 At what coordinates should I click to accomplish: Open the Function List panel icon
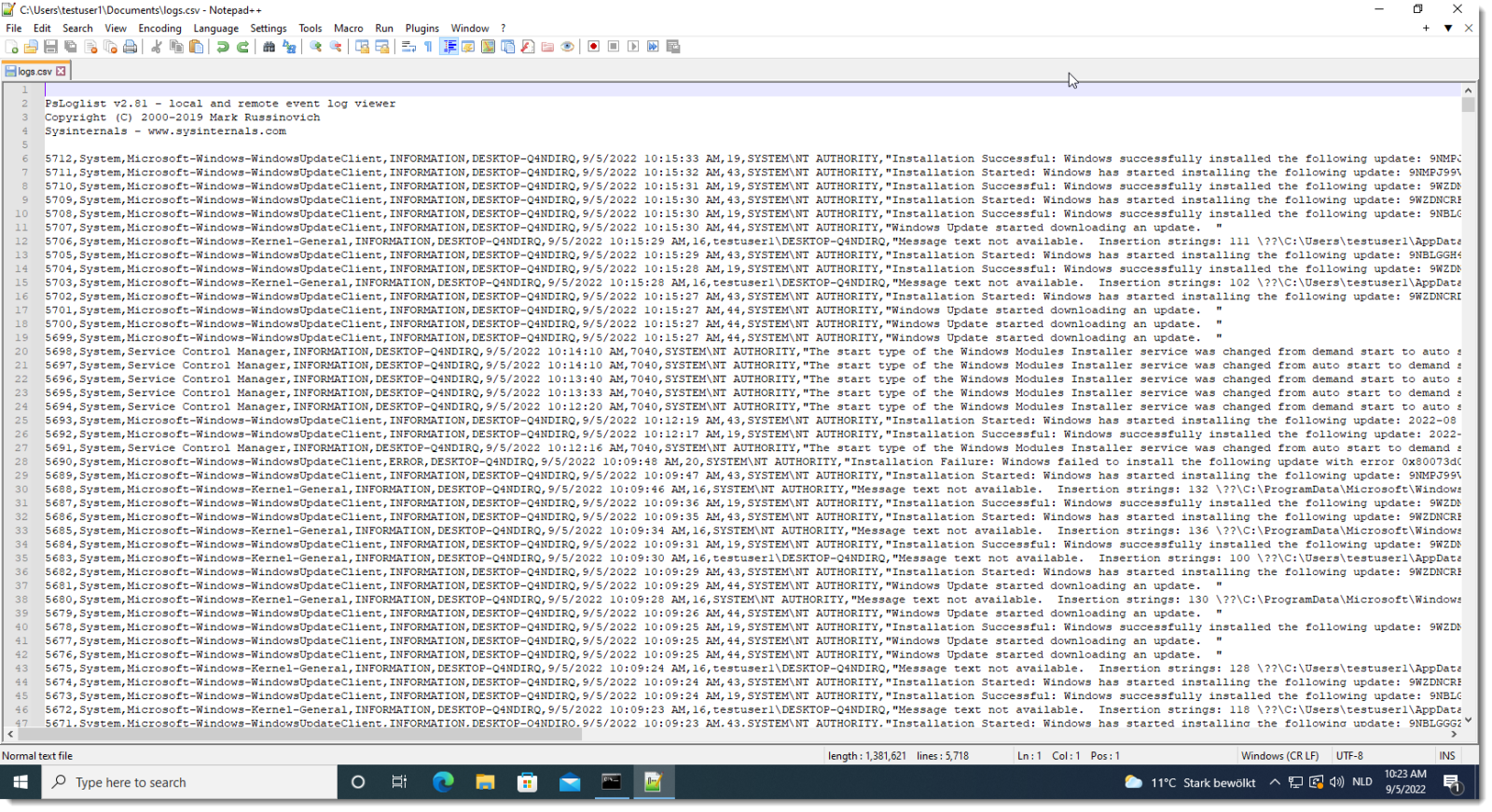[x=528, y=47]
